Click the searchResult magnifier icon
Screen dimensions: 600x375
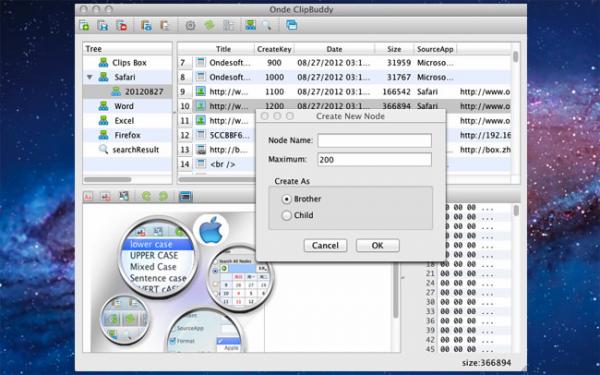click(x=103, y=149)
